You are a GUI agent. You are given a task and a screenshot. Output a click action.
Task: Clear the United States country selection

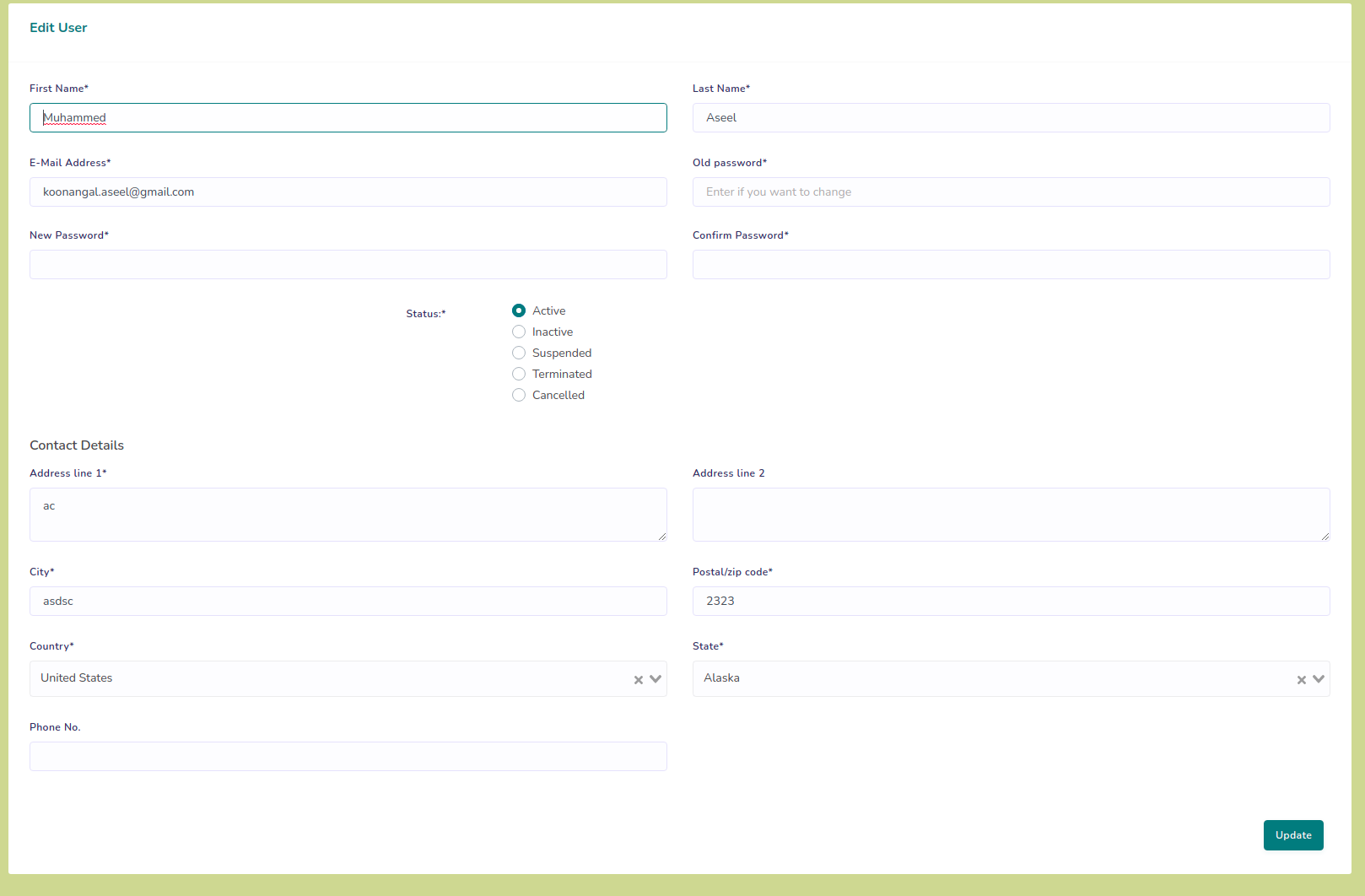[639, 680]
